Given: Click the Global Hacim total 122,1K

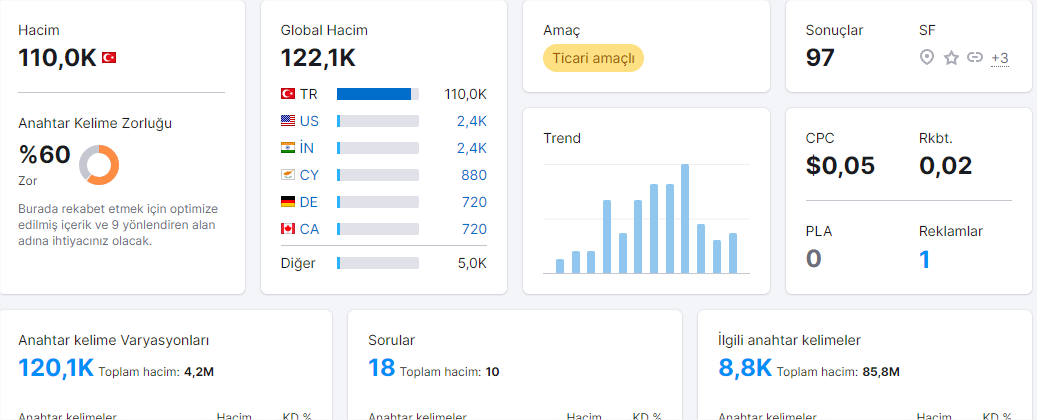Looking at the screenshot, I should (318, 58).
